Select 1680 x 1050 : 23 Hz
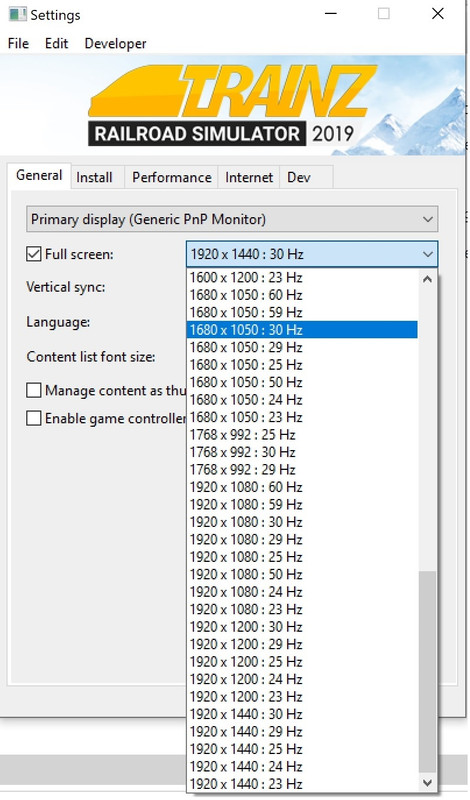The image size is (470, 800). click(x=303, y=417)
